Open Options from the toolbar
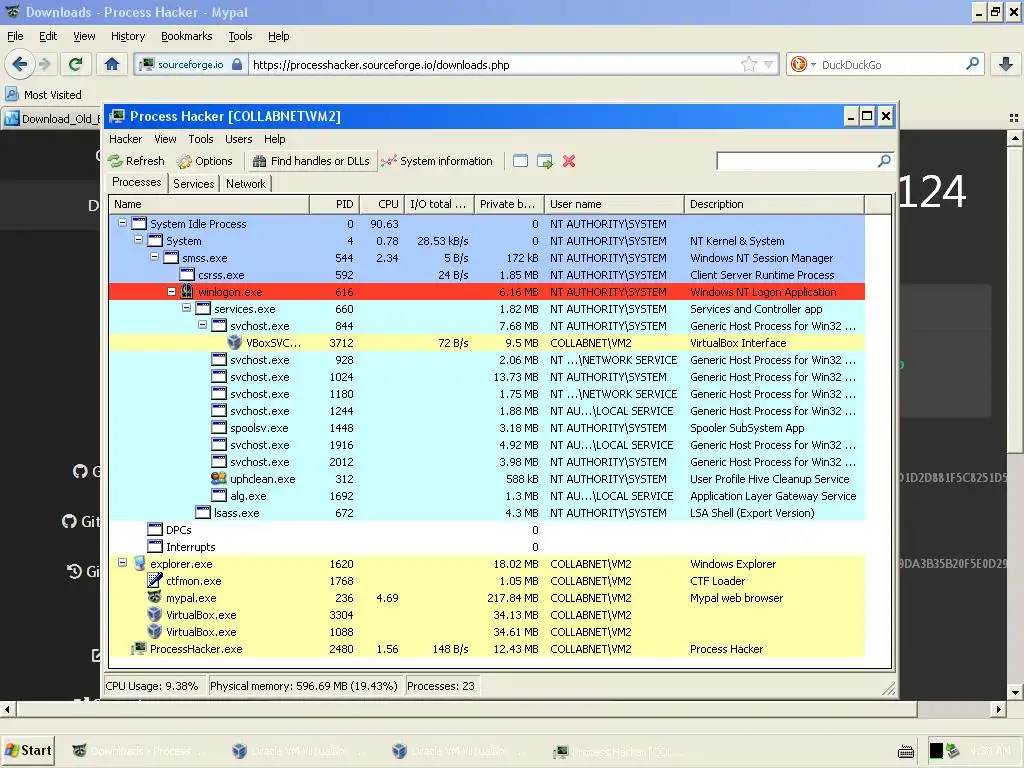1024x768 pixels. click(204, 161)
